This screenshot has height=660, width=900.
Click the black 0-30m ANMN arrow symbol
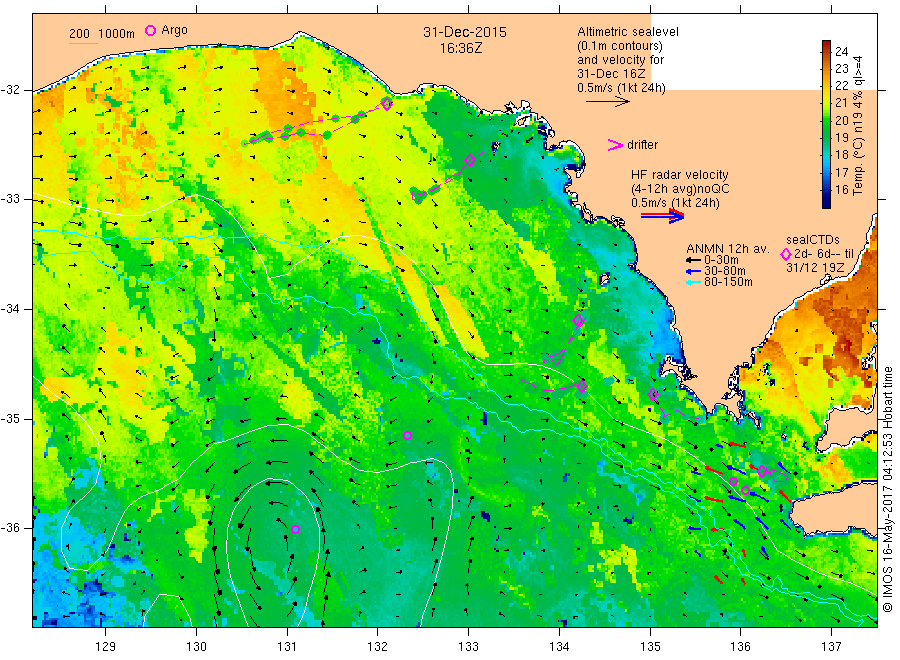(693, 260)
